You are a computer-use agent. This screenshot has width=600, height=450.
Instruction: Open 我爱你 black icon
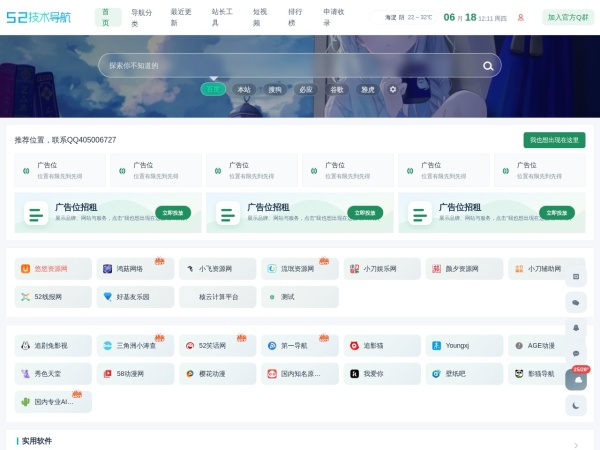tap(354, 373)
